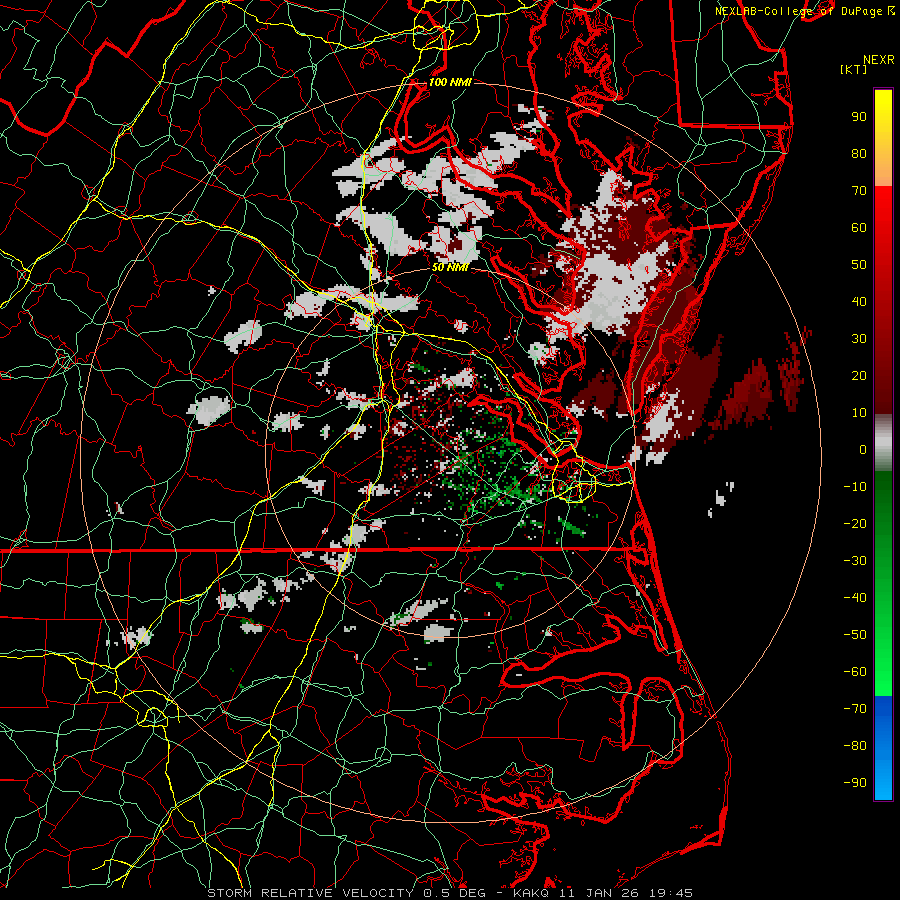Select the "0" value on the velocity scale

[863, 449]
